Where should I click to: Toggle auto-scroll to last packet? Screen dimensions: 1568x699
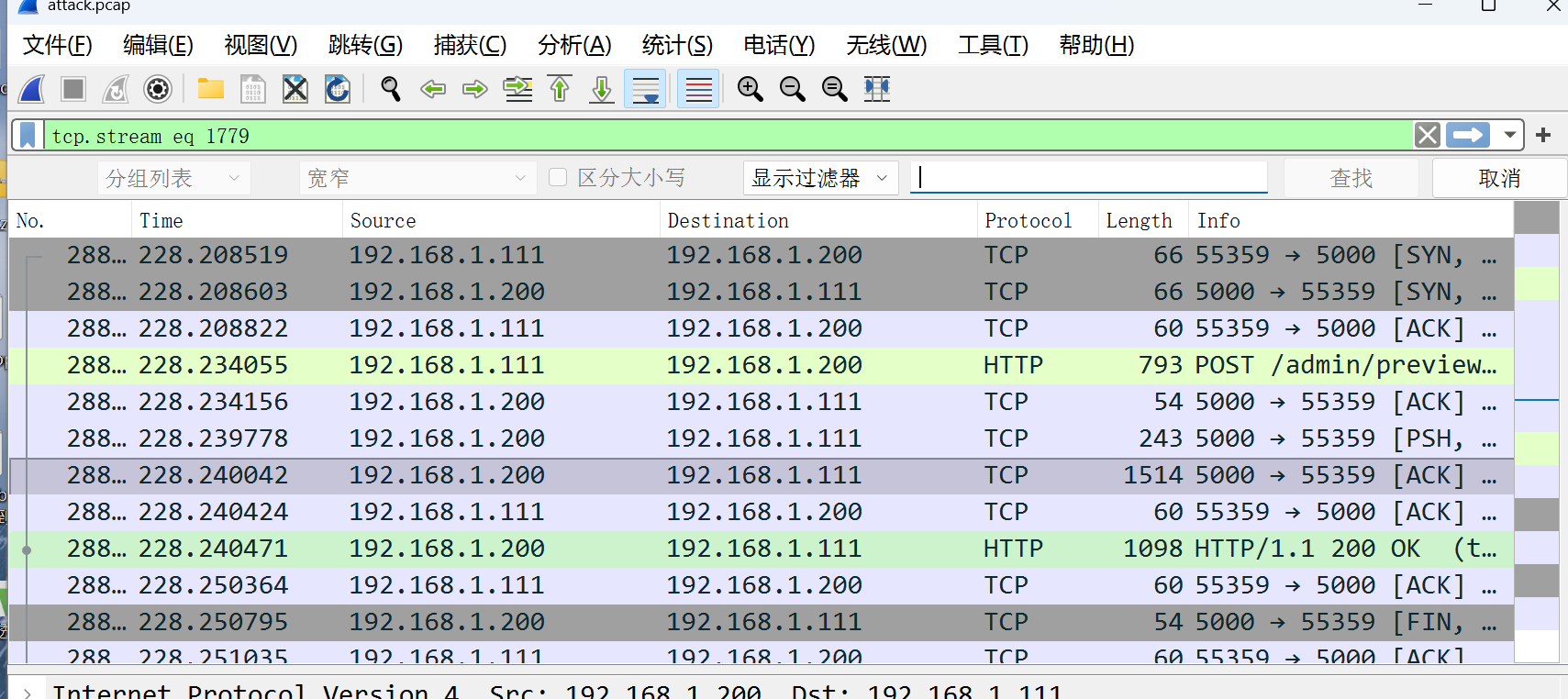click(645, 89)
